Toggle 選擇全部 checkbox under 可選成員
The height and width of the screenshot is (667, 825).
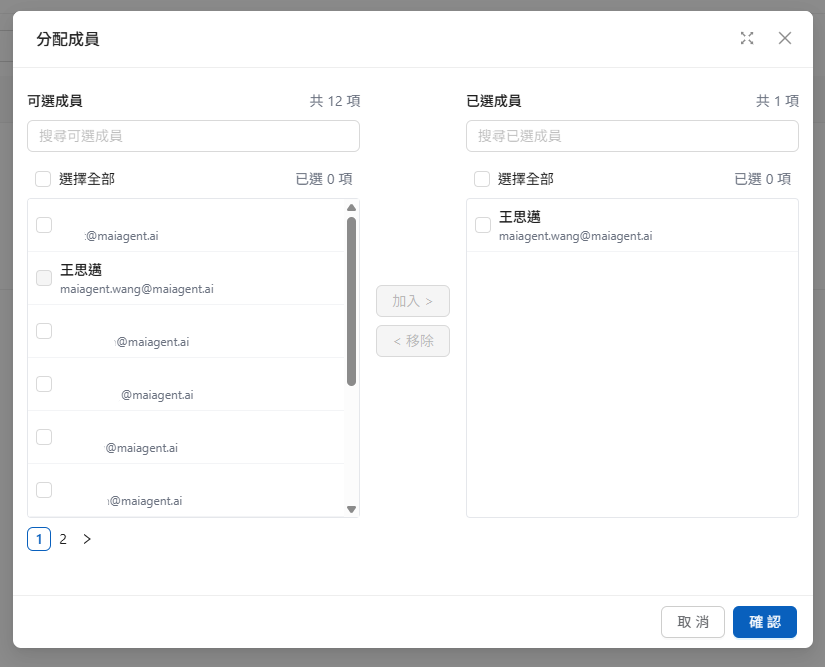point(43,179)
